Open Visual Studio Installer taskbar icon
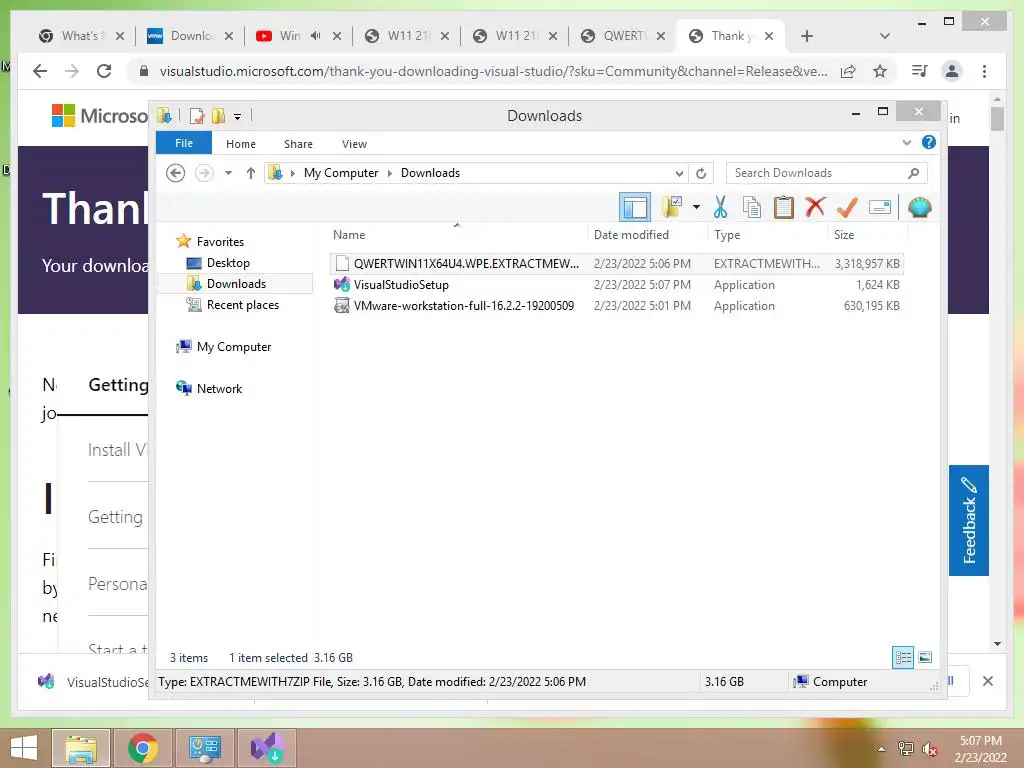Screen dimensions: 1024x768 [x=266, y=748]
